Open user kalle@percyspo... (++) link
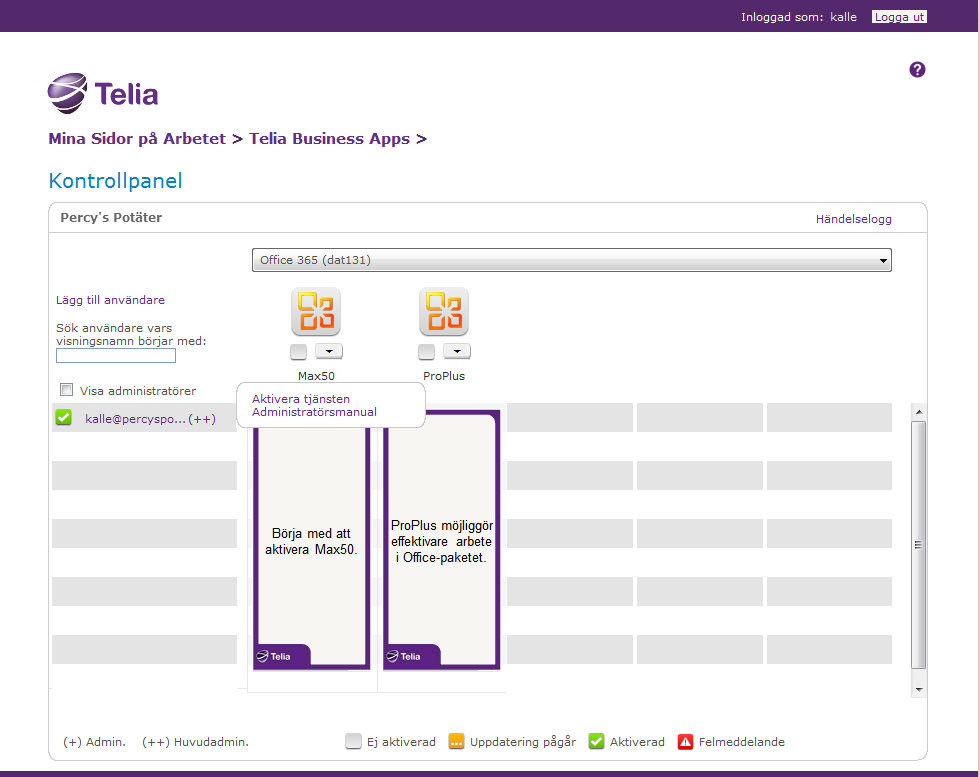 click(x=150, y=418)
